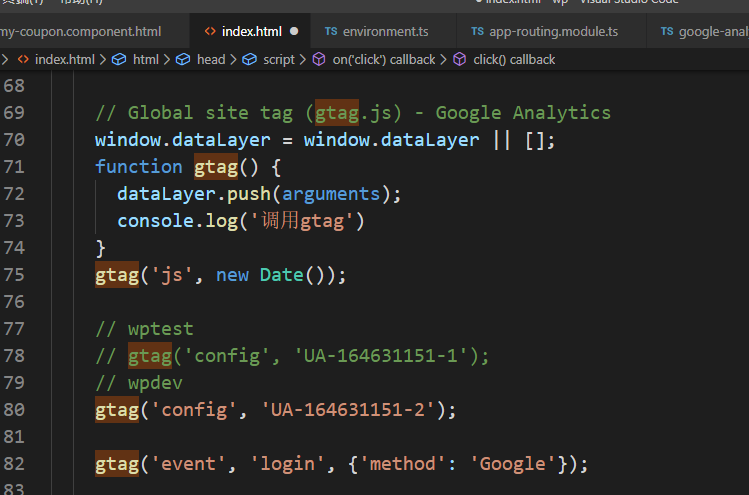The width and height of the screenshot is (749, 495).
Task: Click the TS icon on google-analytics tab
Action: [667, 32]
